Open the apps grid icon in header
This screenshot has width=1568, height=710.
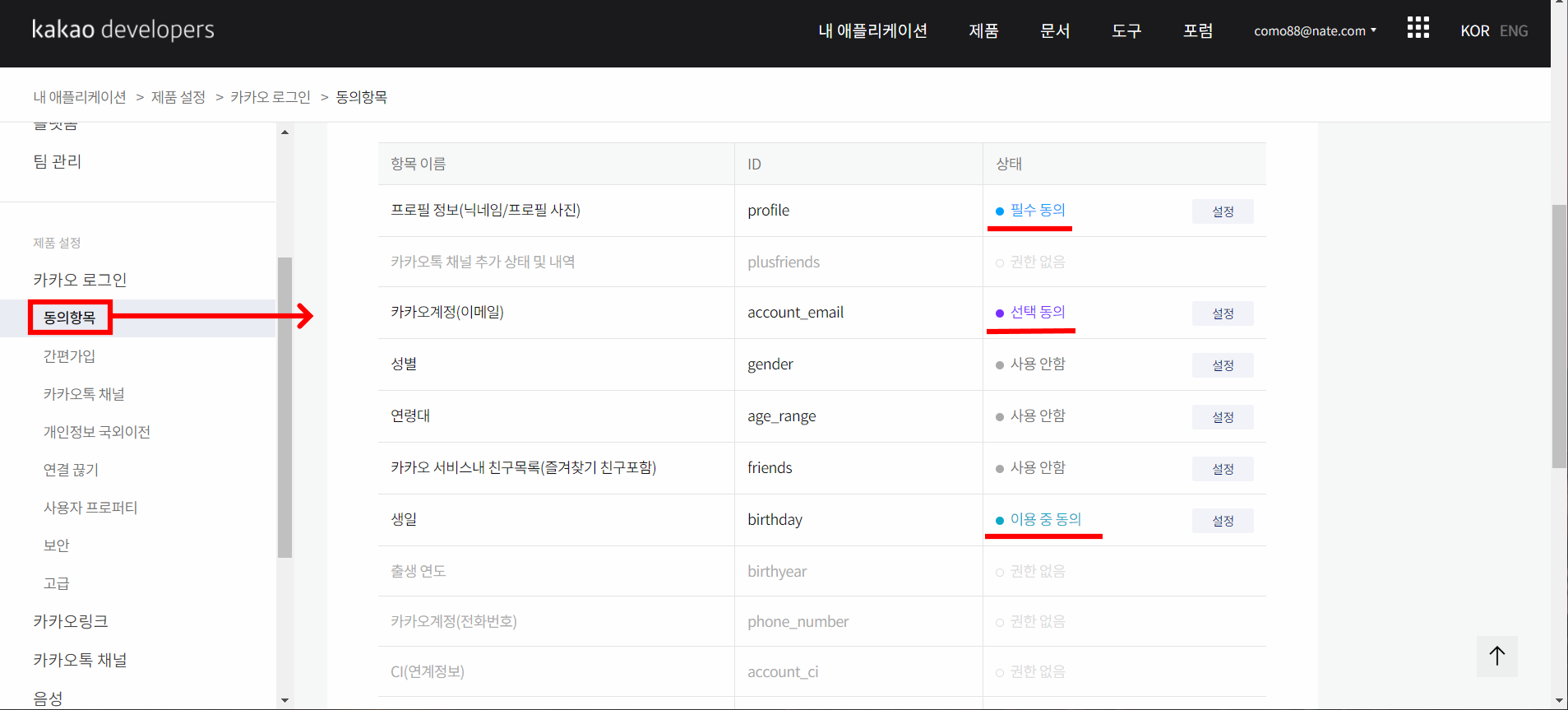tap(1418, 28)
